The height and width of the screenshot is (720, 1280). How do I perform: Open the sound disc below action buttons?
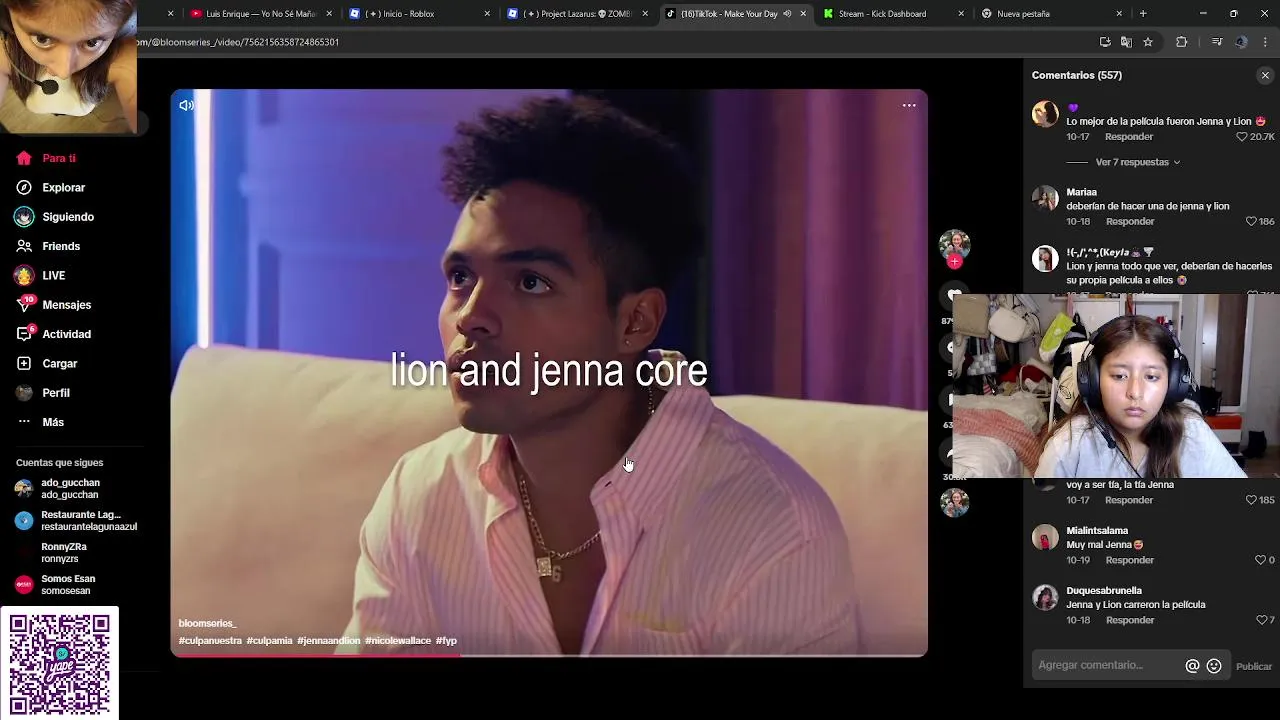click(x=954, y=502)
